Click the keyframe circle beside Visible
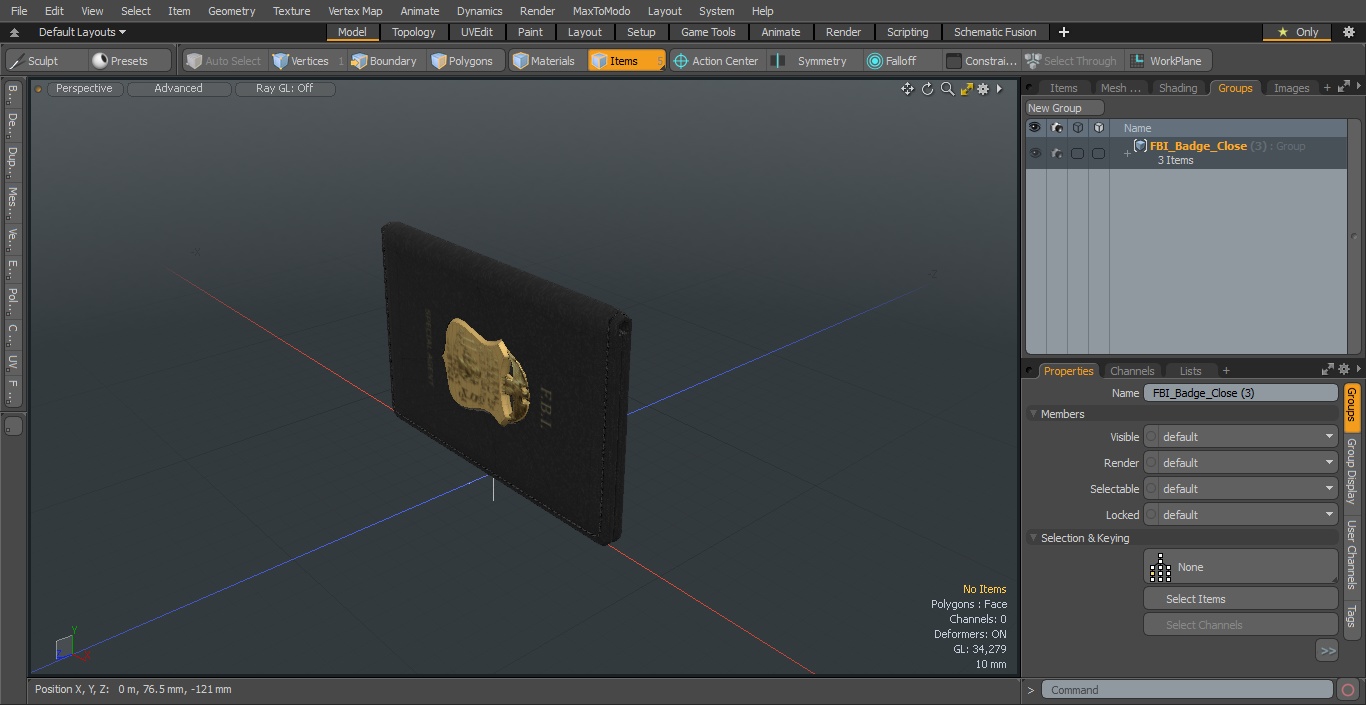The height and width of the screenshot is (705, 1366). [x=1151, y=437]
